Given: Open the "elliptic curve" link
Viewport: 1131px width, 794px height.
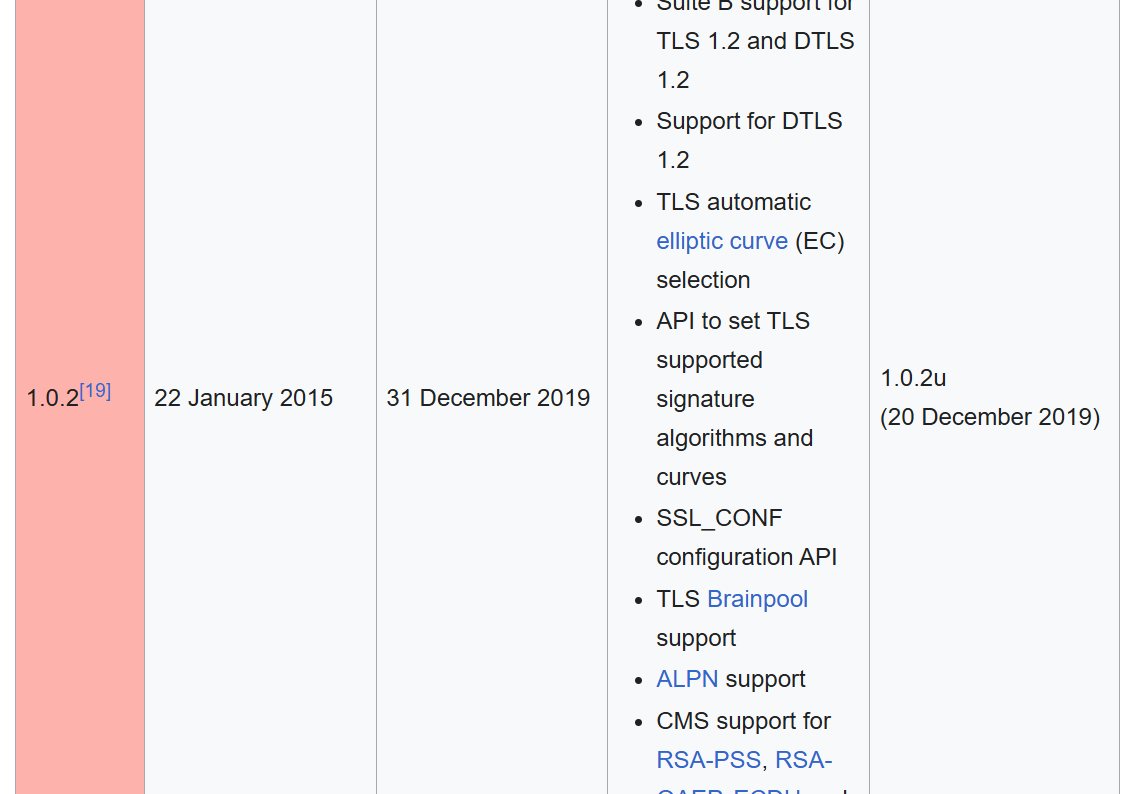Looking at the screenshot, I should click(722, 241).
